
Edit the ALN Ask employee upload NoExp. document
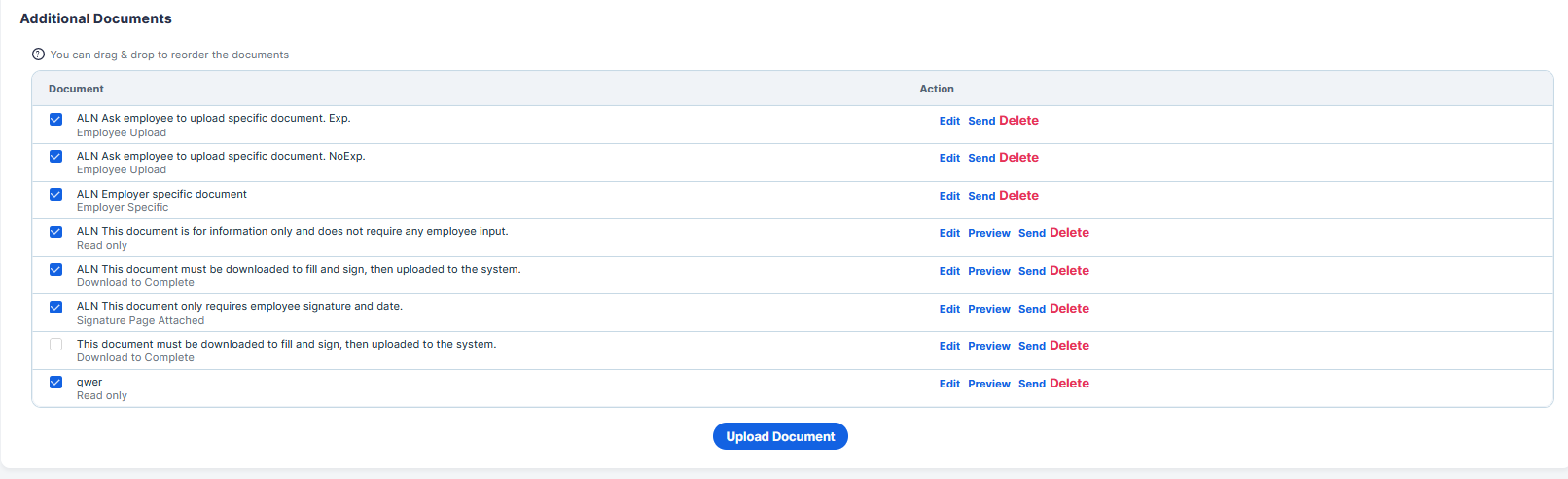pos(949,158)
